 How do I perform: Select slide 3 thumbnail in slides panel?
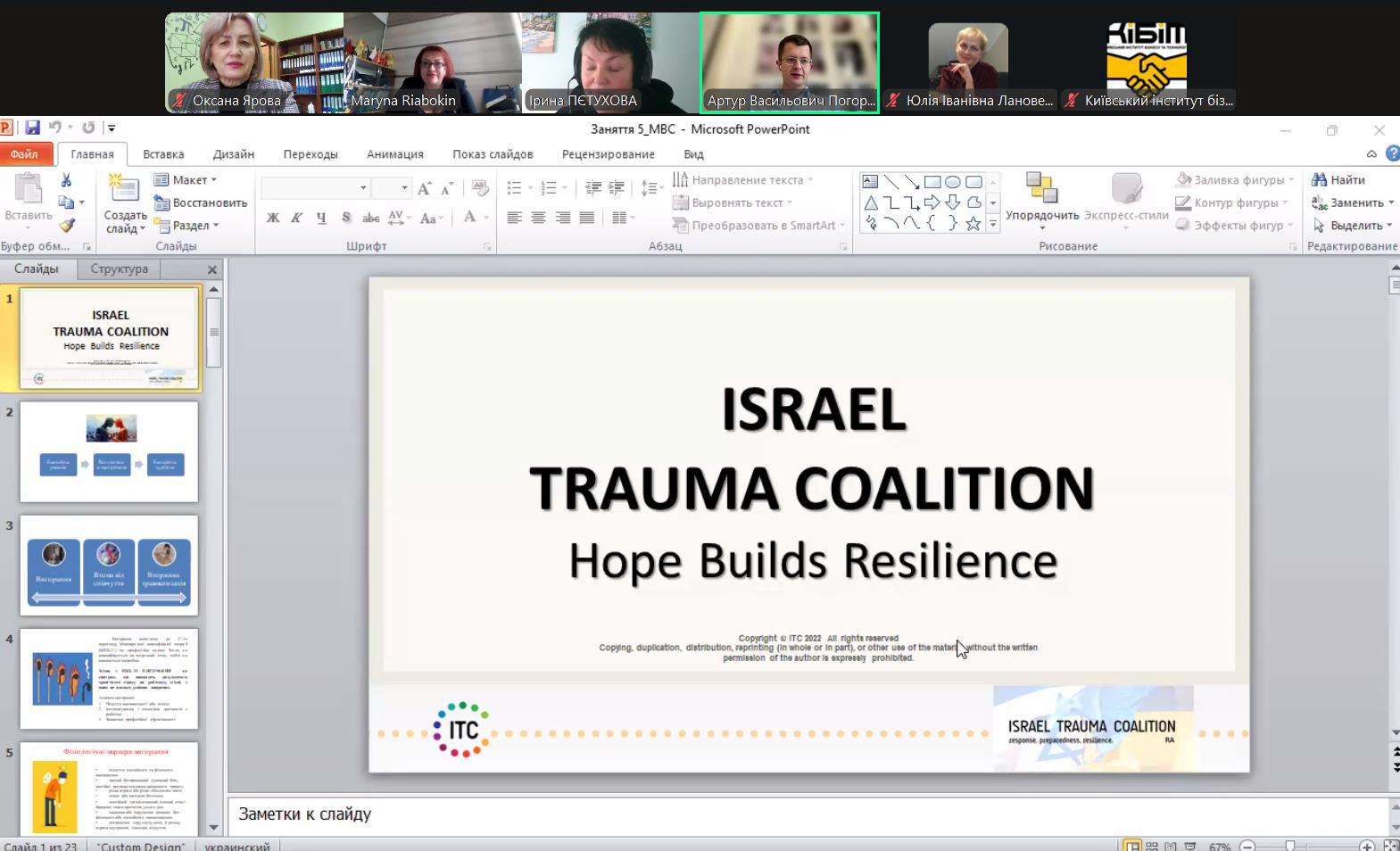pyautogui.click(x=109, y=565)
